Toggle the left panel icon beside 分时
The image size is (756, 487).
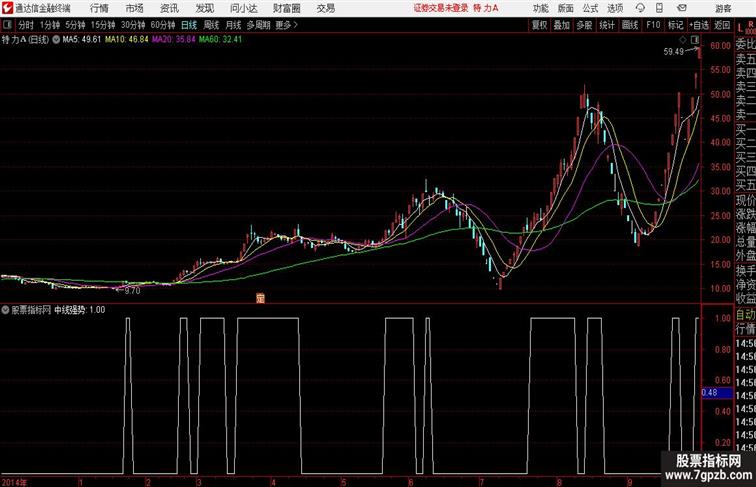coord(7,25)
